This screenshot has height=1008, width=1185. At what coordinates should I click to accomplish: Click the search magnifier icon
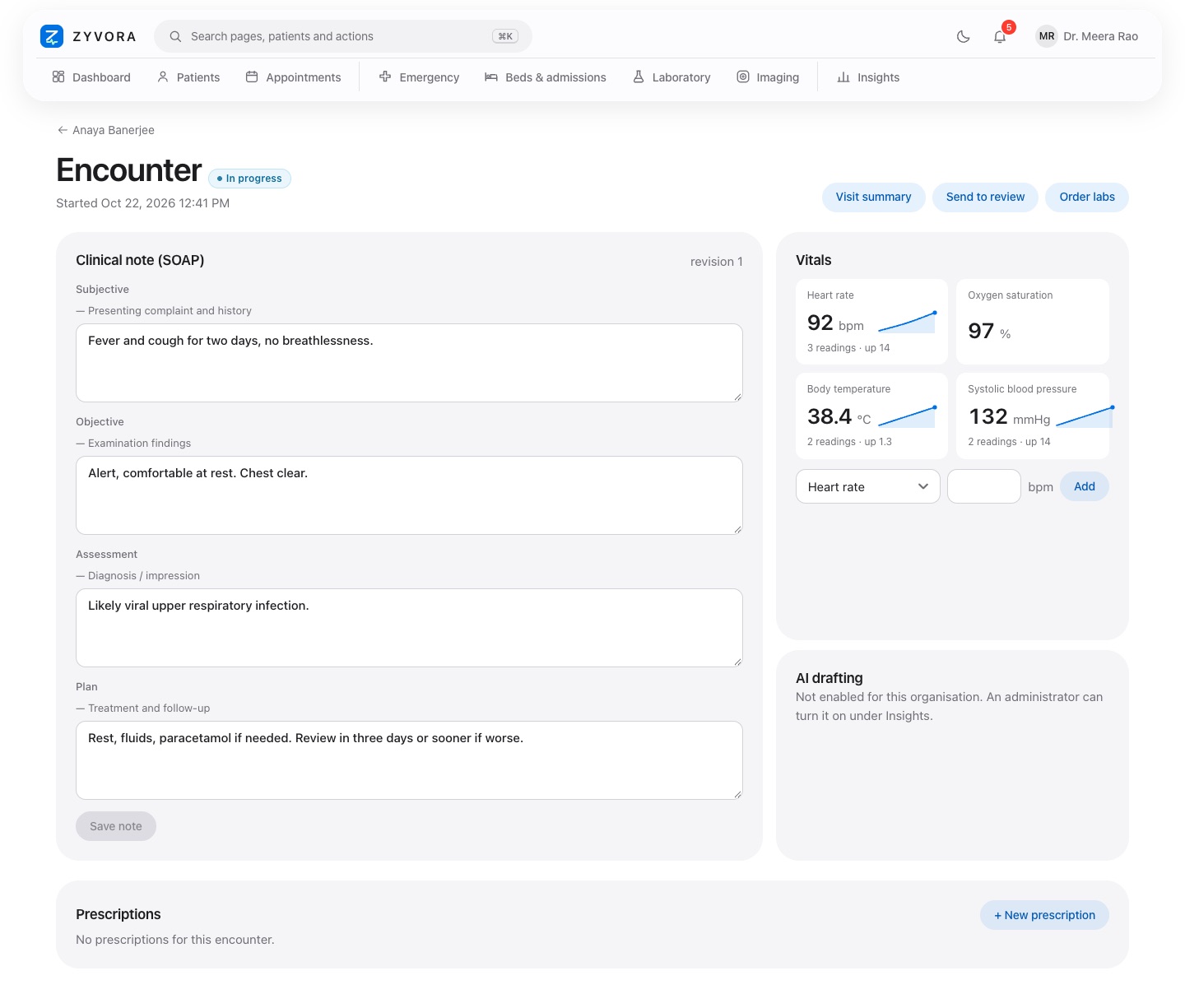[175, 36]
